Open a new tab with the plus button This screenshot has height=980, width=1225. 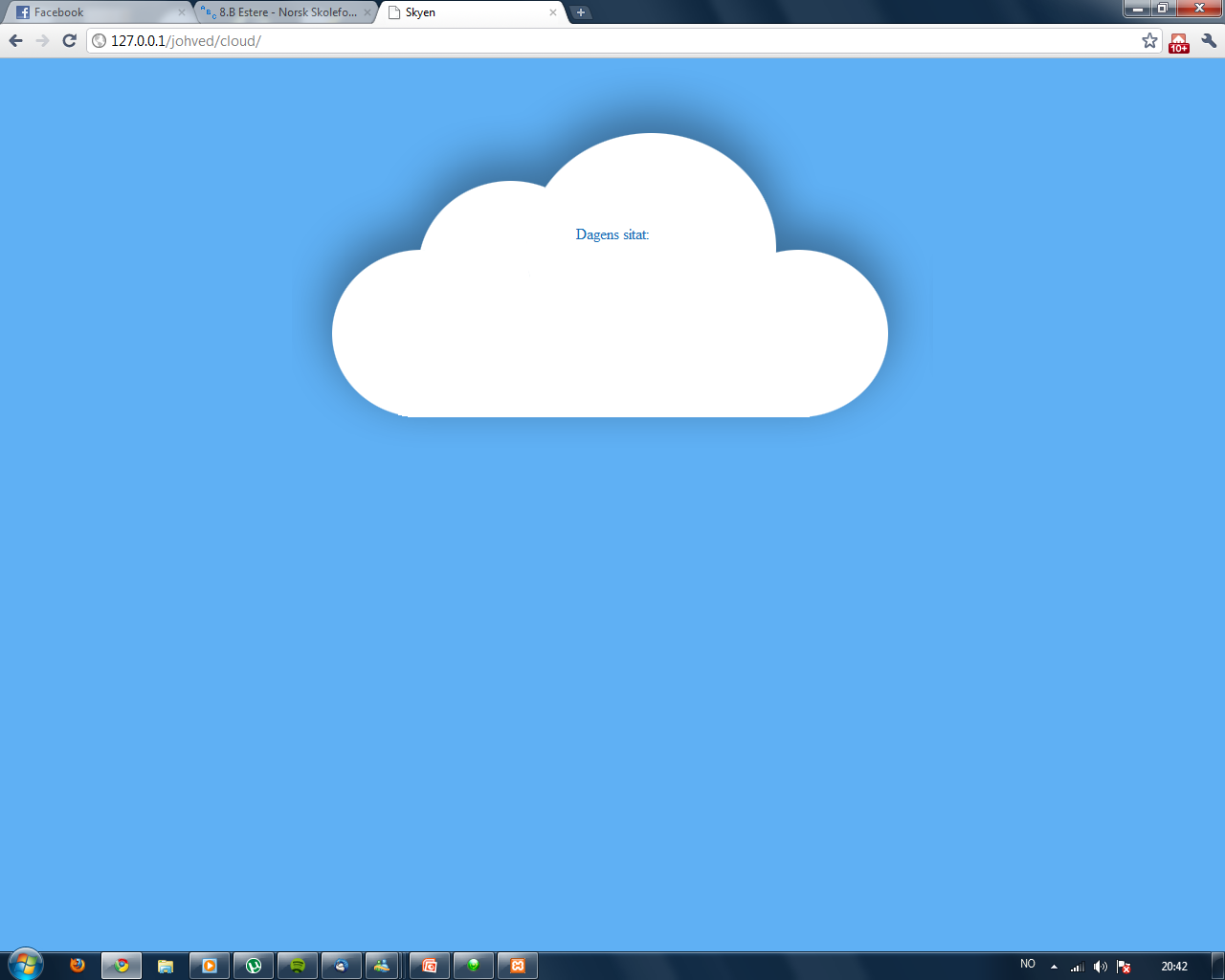pos(581,12)
